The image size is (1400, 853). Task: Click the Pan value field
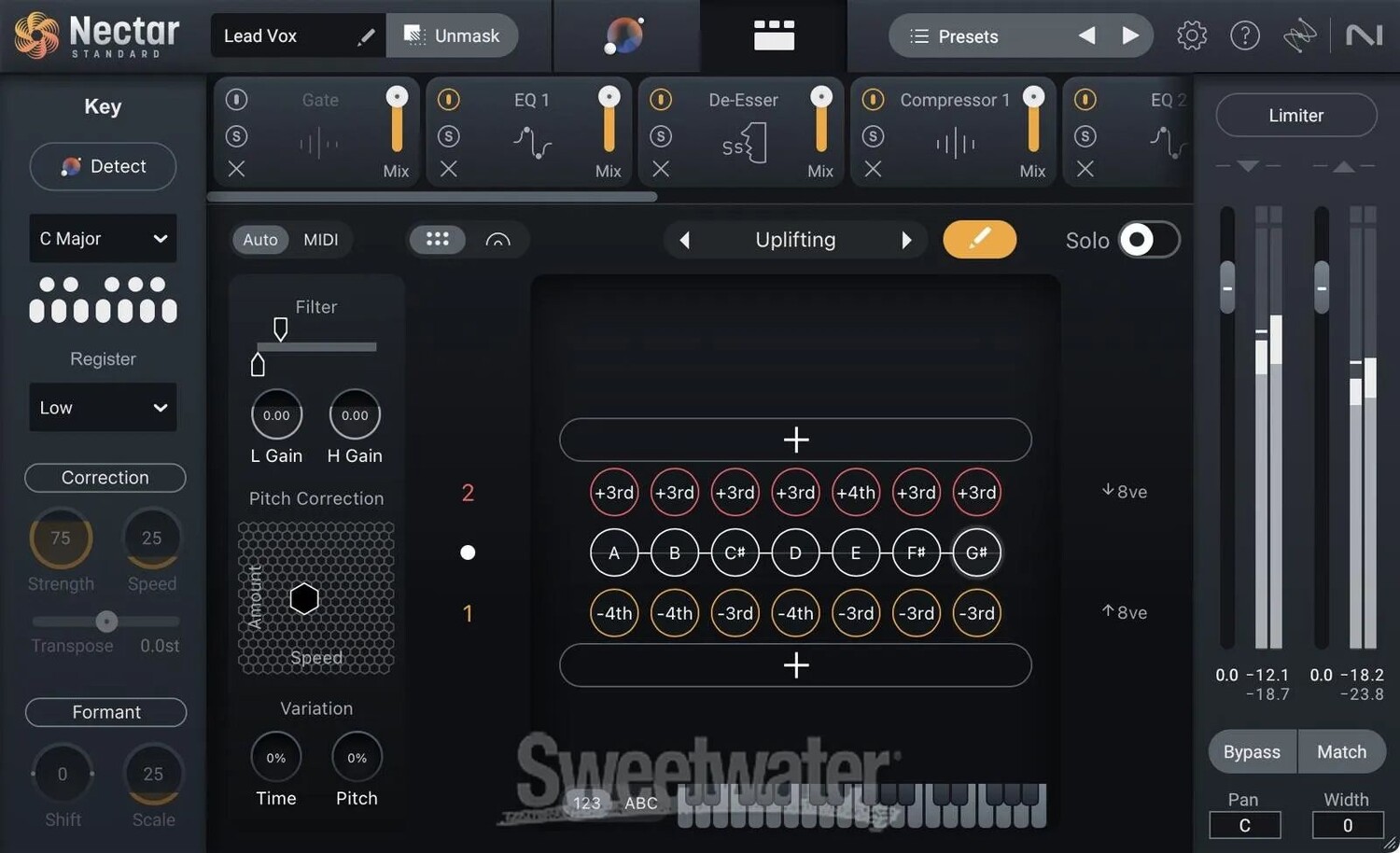coord(1244,825)
